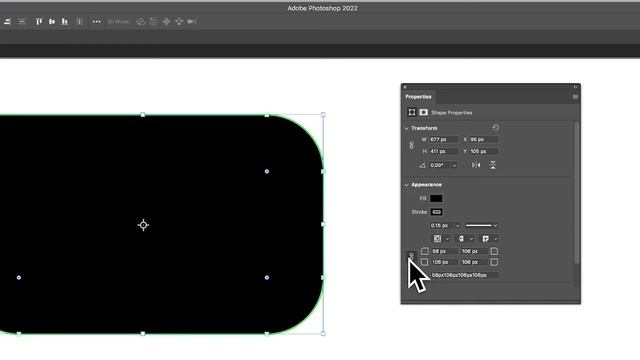The image size is (640, 360).
Task: Click the top-middle bounding box handle
Action: click(143, 115)
